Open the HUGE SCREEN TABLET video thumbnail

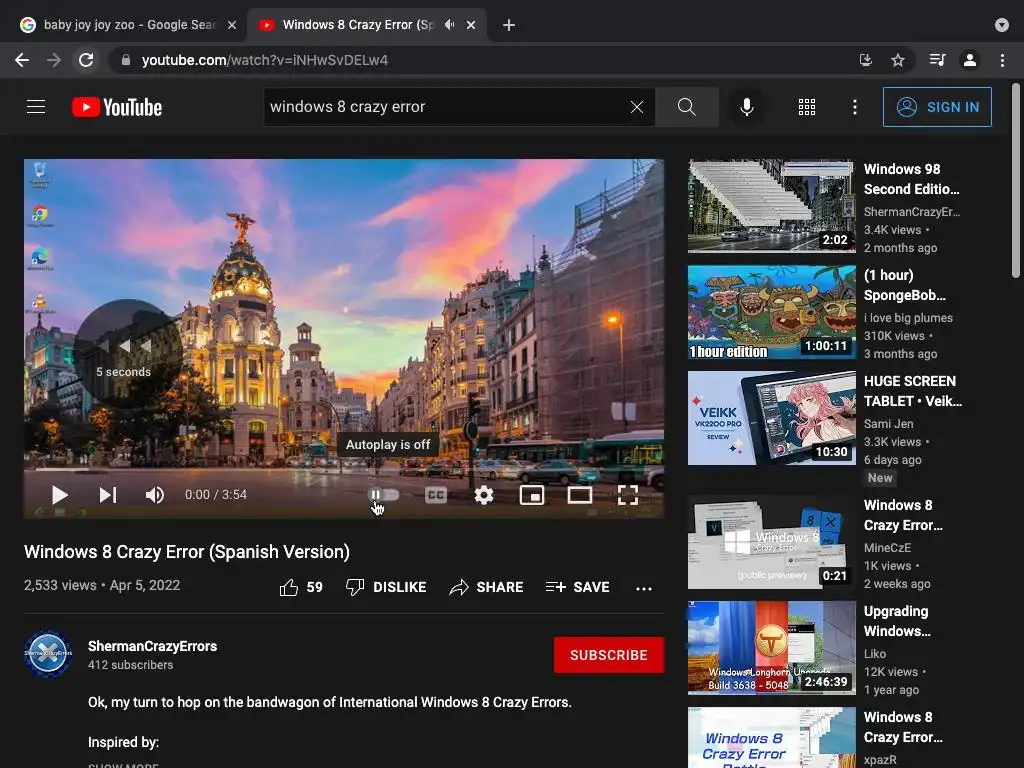(x=771, y=418)
